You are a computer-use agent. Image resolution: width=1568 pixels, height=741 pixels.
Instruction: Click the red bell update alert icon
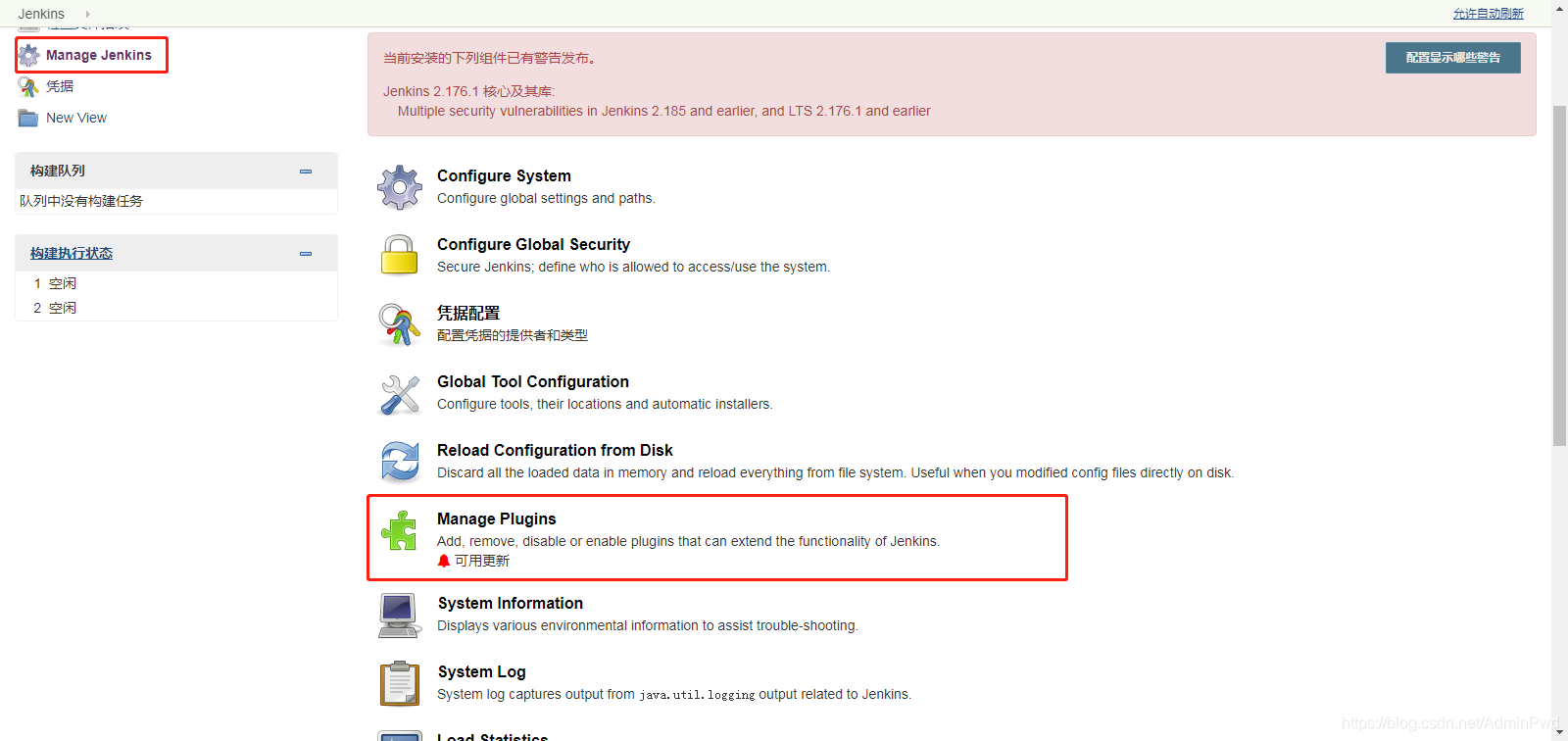coord(444,561)
